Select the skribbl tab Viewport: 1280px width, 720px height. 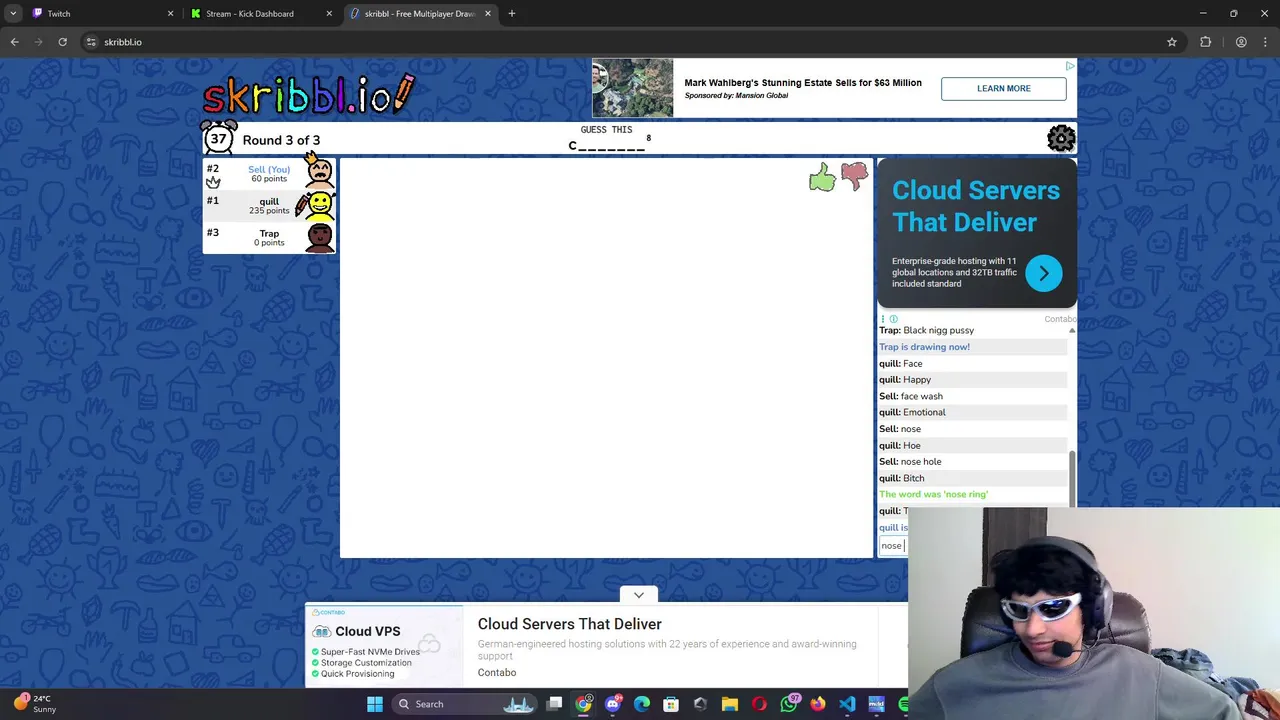point(420,13)
